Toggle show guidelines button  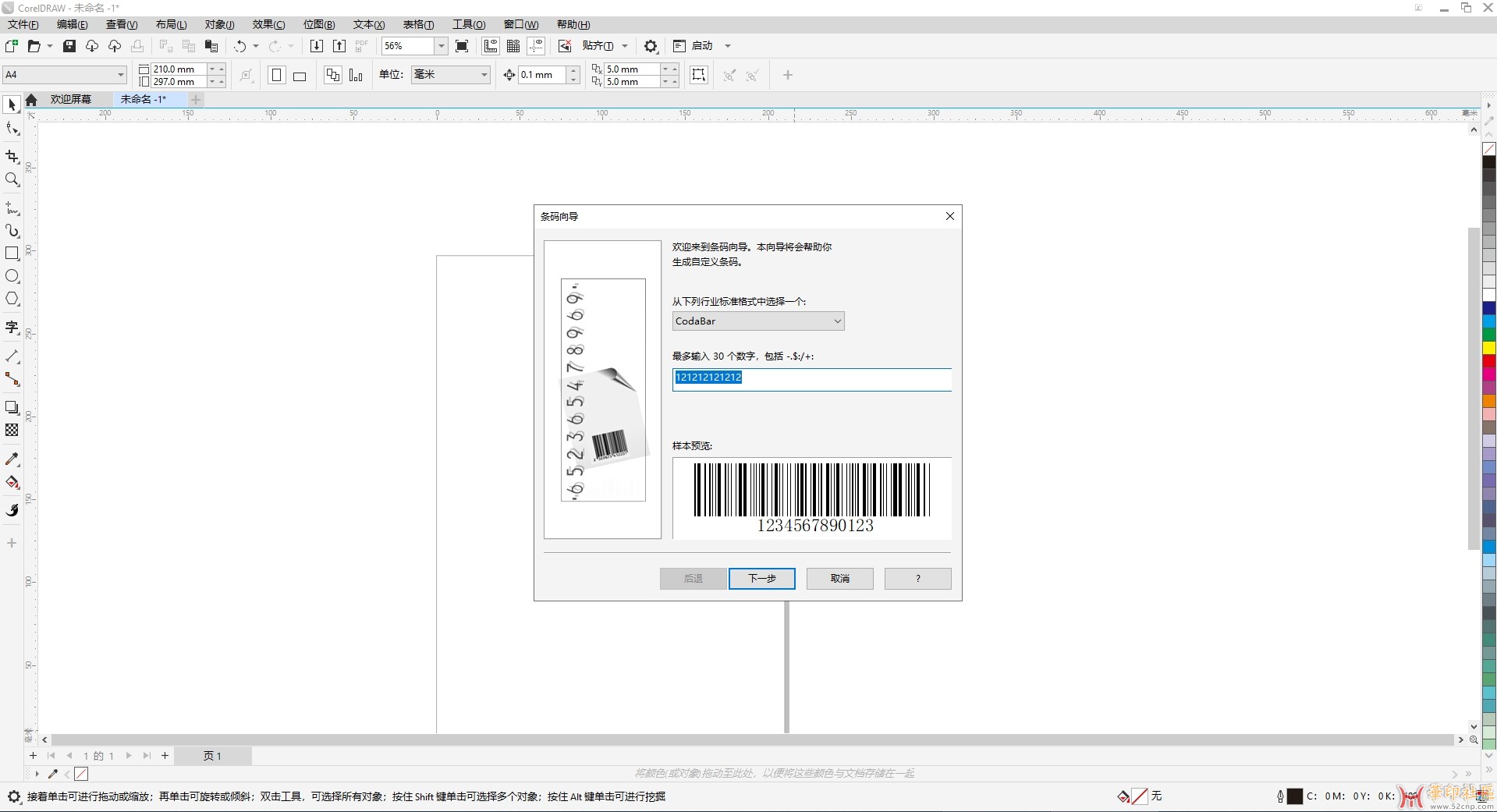pos(536,46)
